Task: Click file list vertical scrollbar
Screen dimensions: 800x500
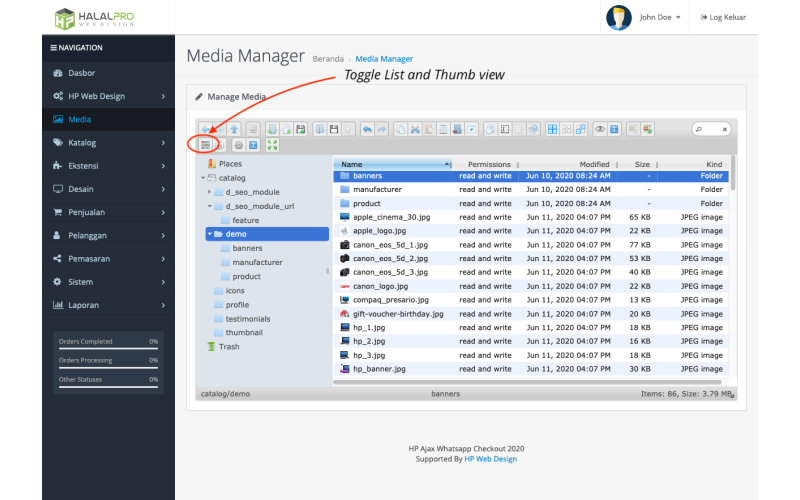Action: coord(733,172)
